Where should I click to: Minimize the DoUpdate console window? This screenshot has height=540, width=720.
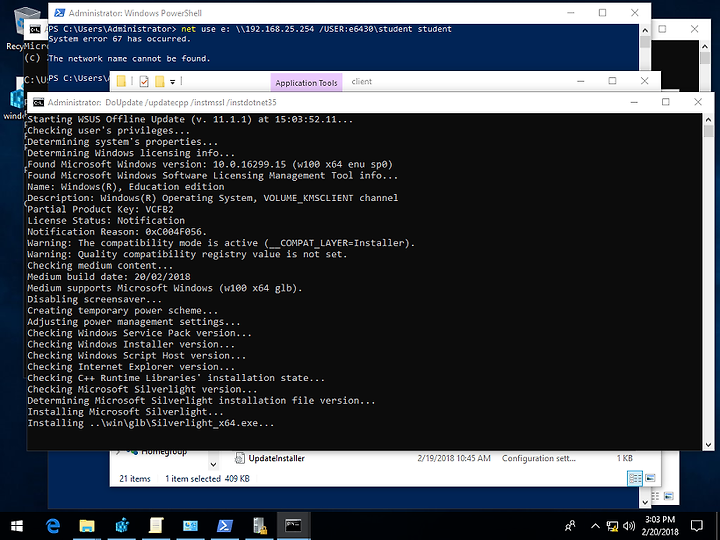tap(634, 102)
